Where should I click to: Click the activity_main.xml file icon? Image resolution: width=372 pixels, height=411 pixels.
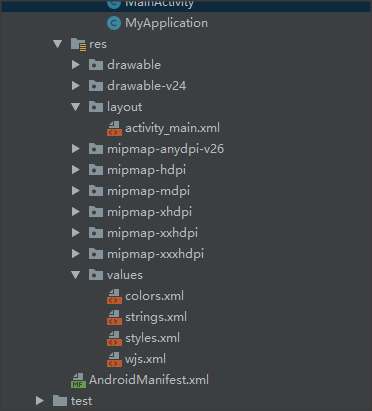[114, 128]
